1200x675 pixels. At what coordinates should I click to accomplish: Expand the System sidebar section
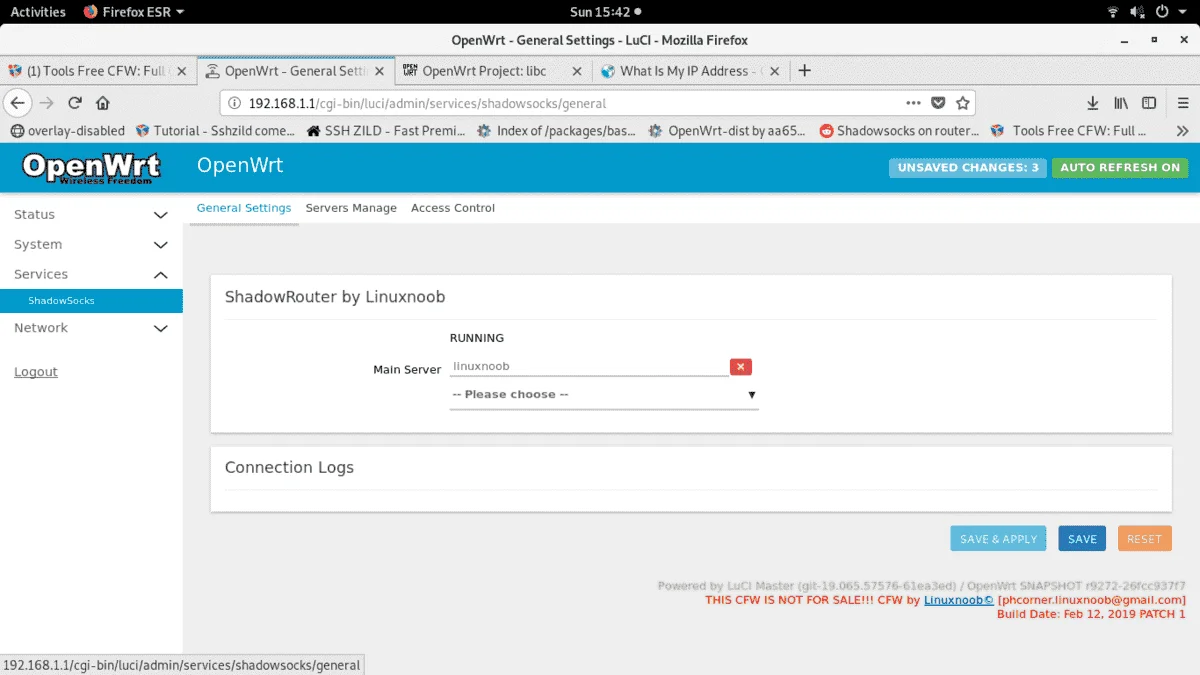91,245
